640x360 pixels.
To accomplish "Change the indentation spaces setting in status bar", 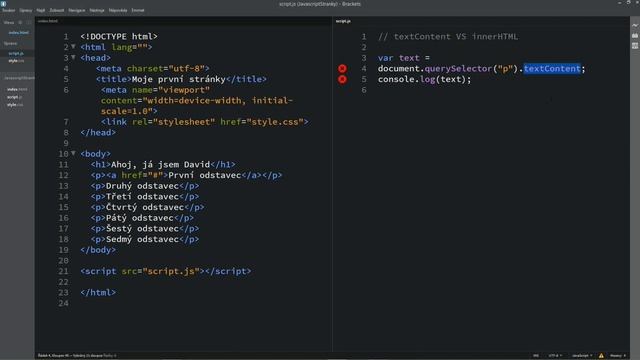I will click(618, 356).
